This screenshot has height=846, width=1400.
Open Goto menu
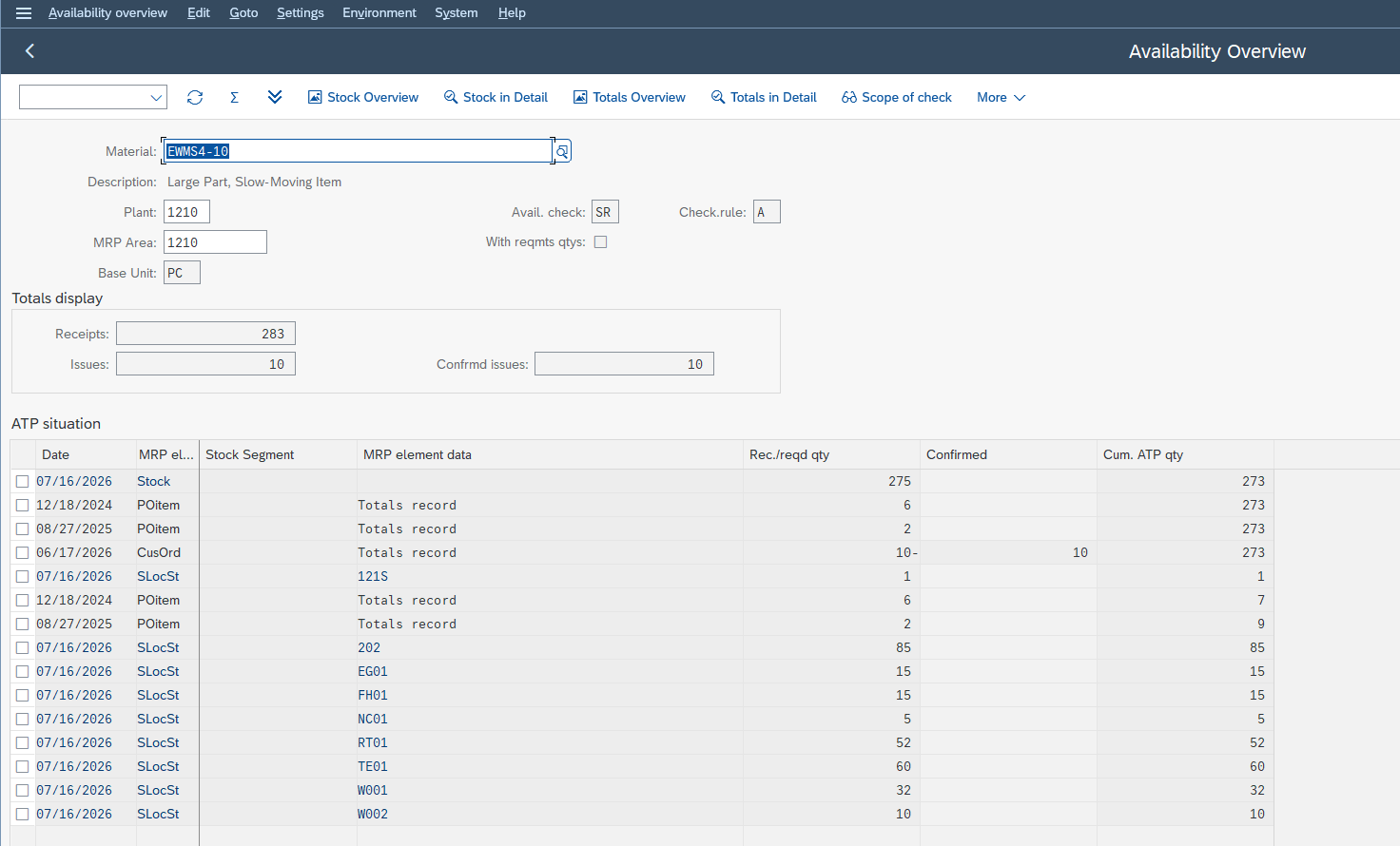tap(243, 12)
